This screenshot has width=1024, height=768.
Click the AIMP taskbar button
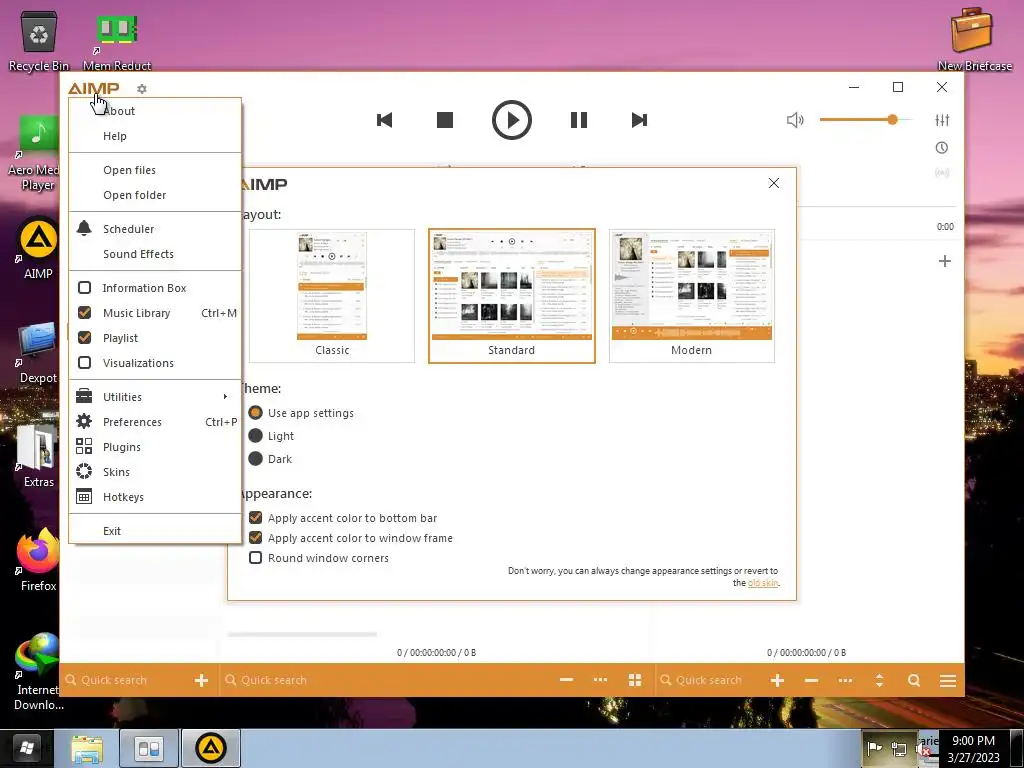(x=210, y=748)
